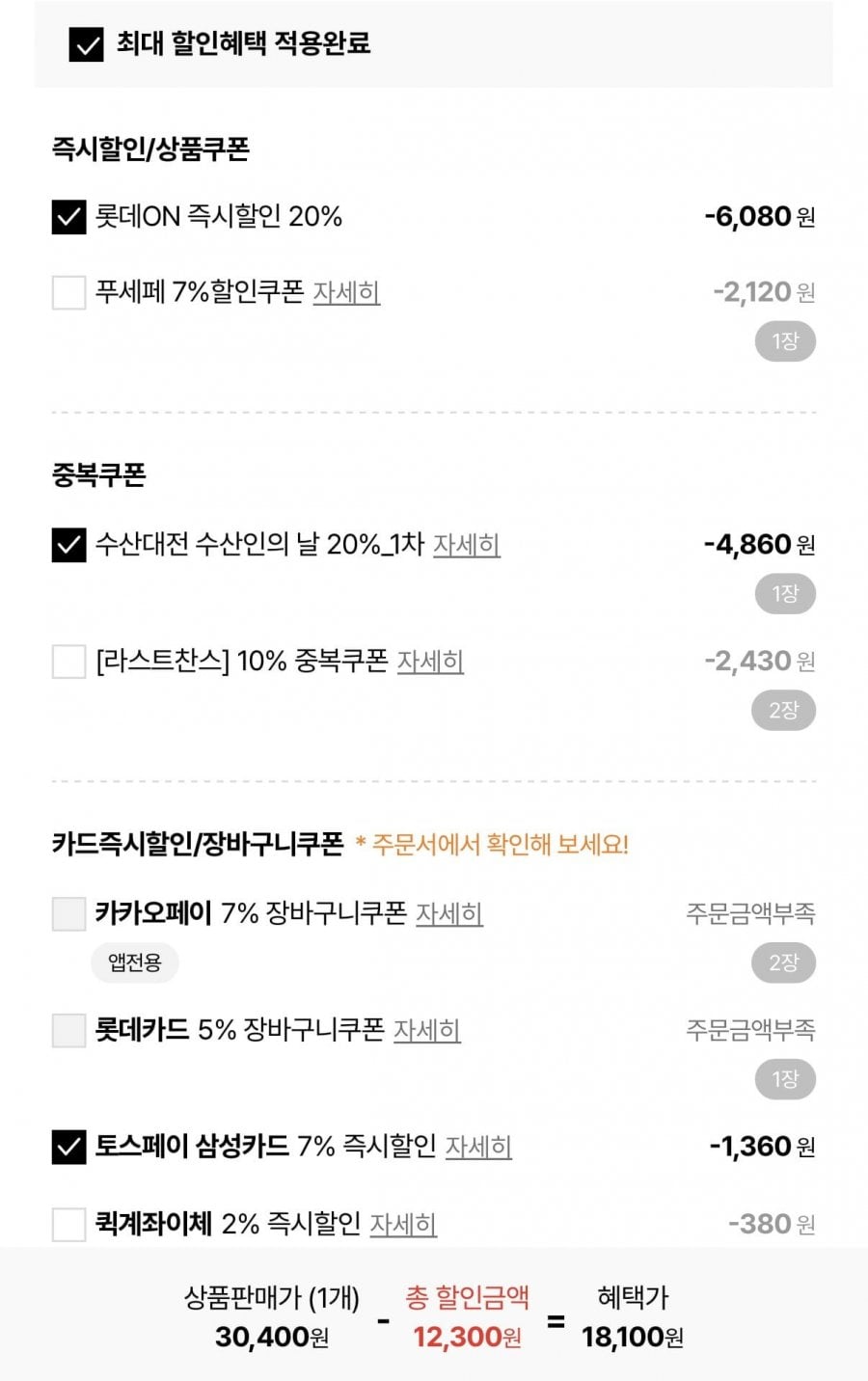Image resolution: width=868 pixels, height=1381 pixels.
Task: Check 롯데카드 5% 장바구니쿠폰 box
Action: (68, 1030)
